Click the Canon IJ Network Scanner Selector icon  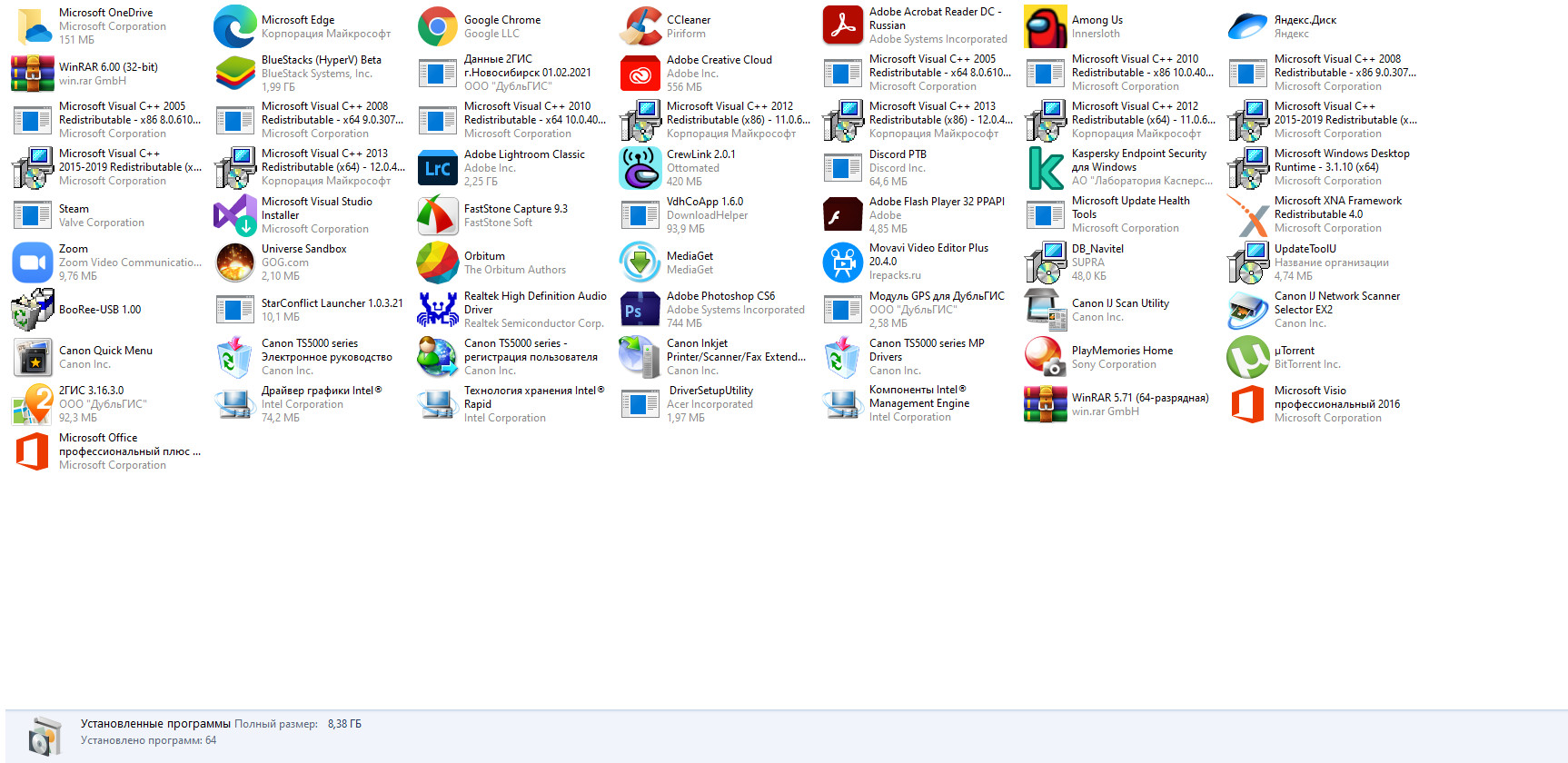point(1248,310)
